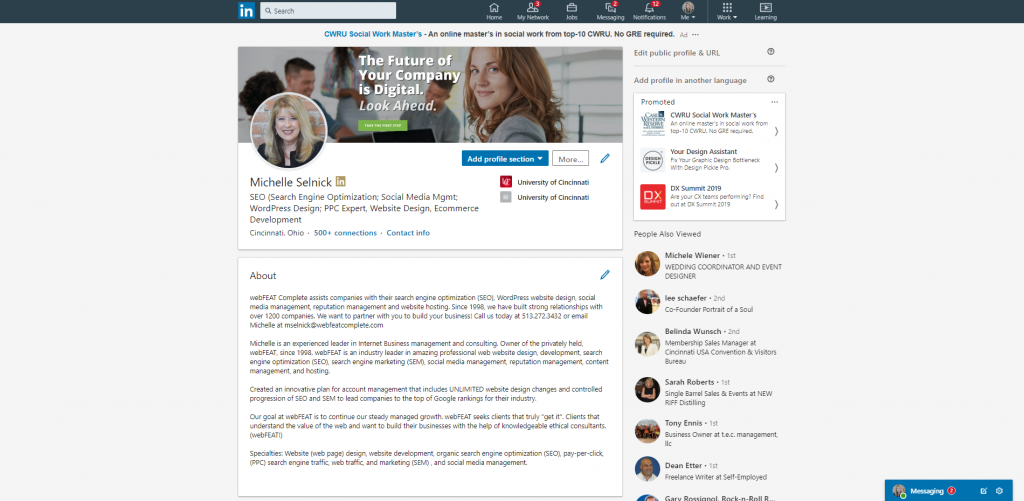
Task: Open the Learning video icon
Action: (765, 8)
